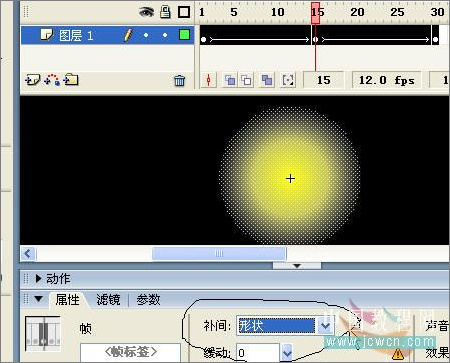Switch to the 属性 tab
Viewport: 450px width, 363px height.
pos(67,300)
